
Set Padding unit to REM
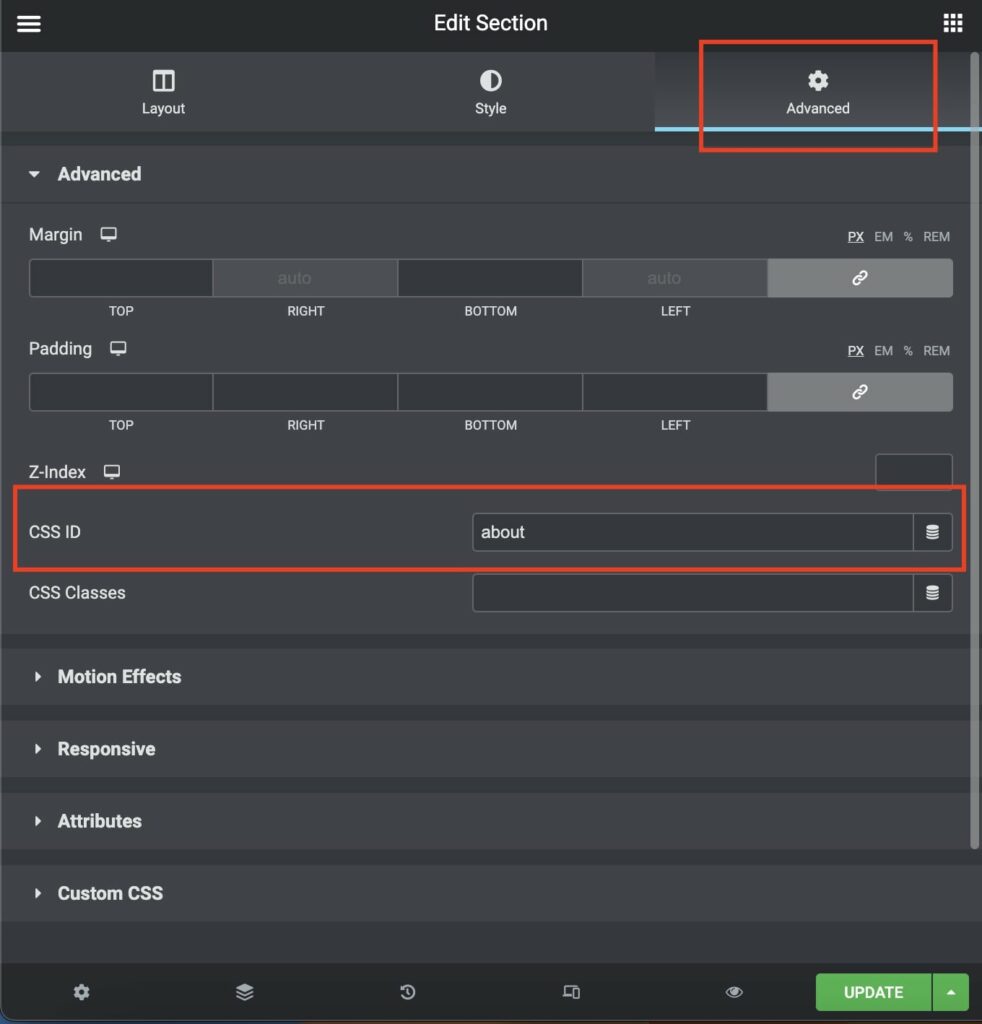[x=936, y=351]
